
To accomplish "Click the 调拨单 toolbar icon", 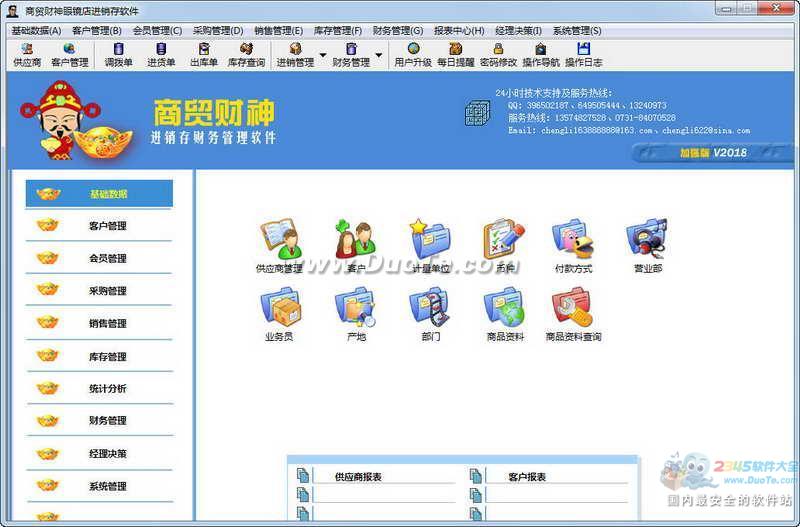I will click(x=118, y=55).
